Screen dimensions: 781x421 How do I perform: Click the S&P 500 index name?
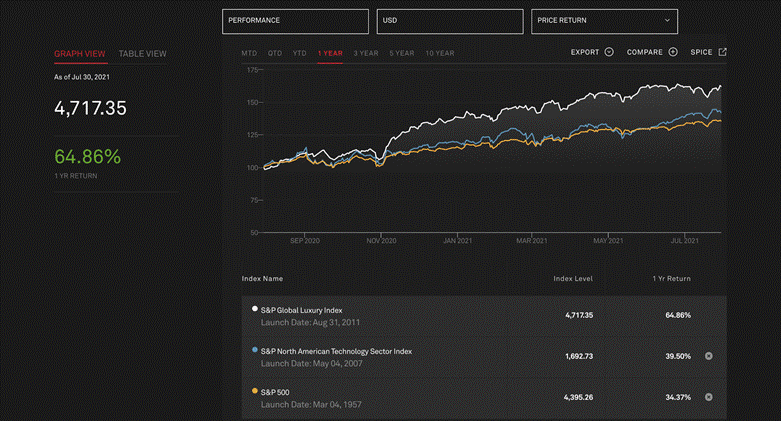(275, 392)
